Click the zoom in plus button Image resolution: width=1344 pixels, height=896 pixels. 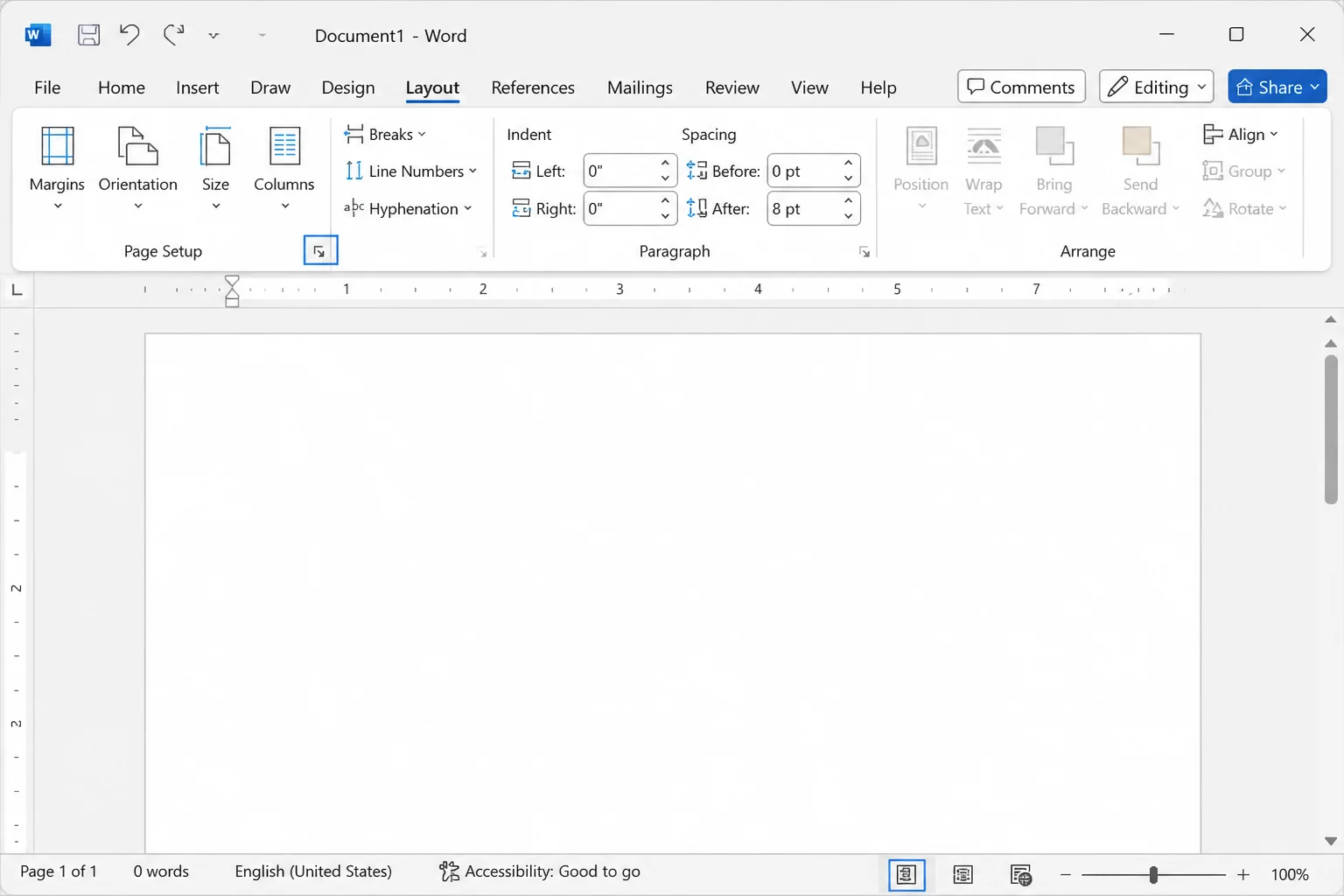click(1243, 874)
